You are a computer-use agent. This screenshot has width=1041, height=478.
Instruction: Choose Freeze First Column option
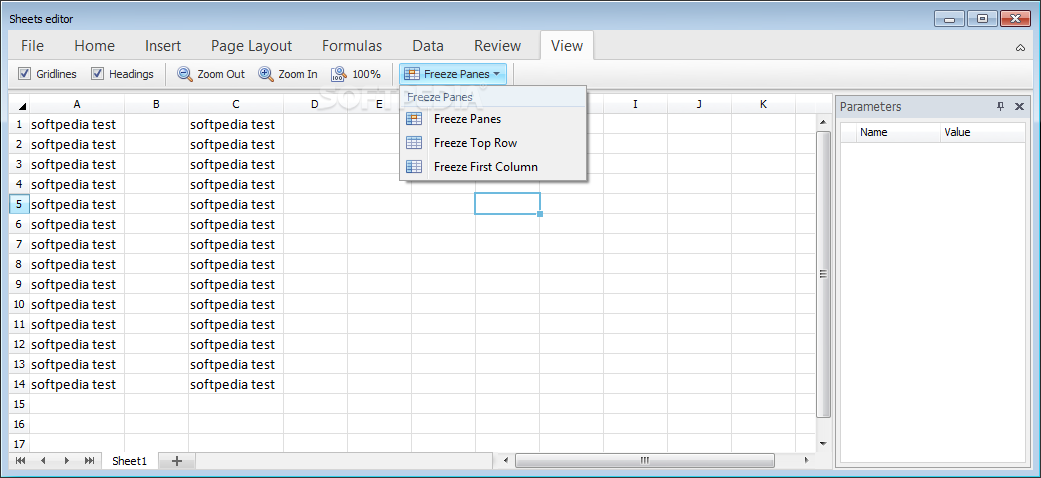pyautogui.click(x=493, y=167)
